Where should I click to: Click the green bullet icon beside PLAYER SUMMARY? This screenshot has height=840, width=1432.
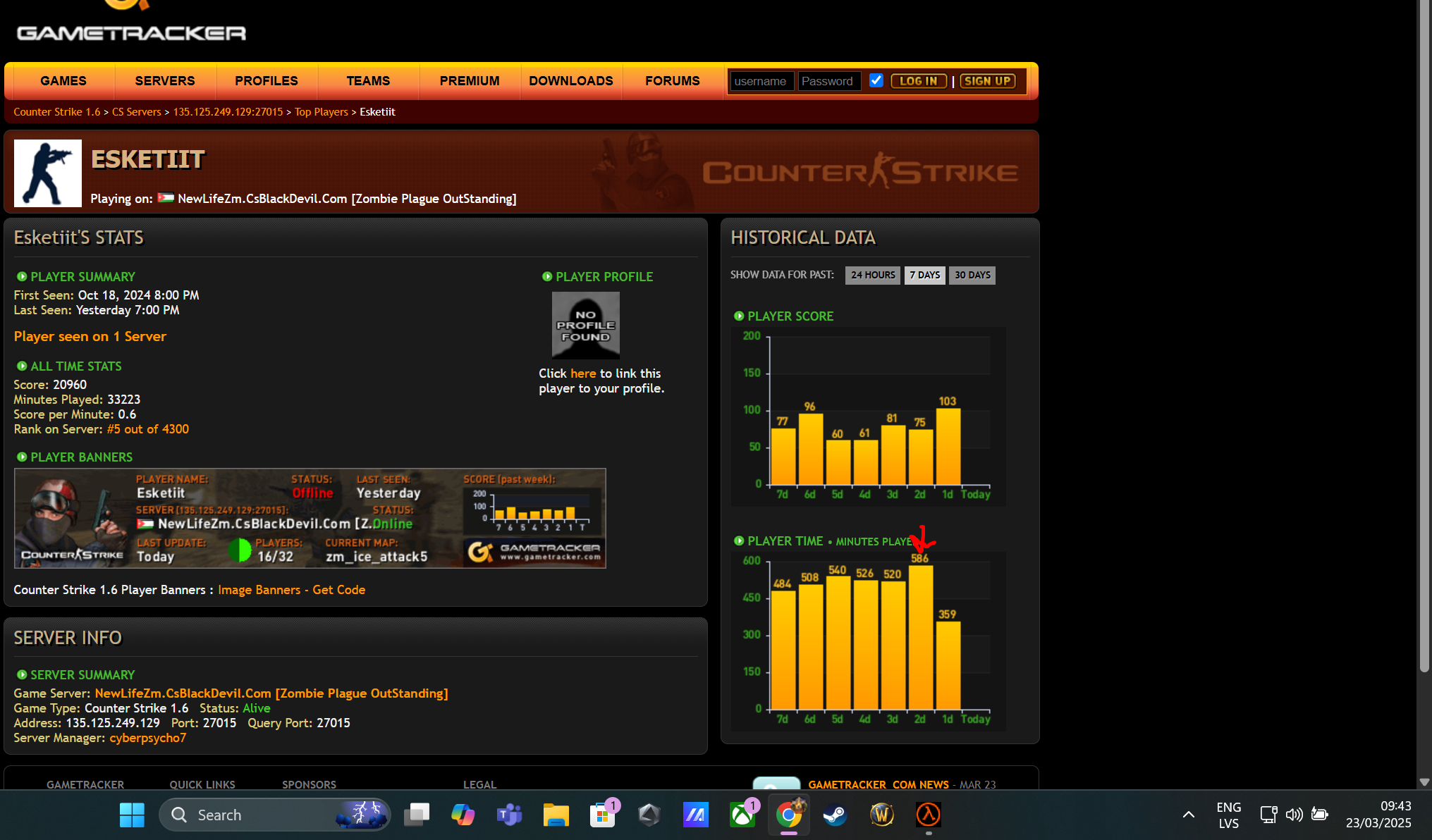(x=22, y=277)
